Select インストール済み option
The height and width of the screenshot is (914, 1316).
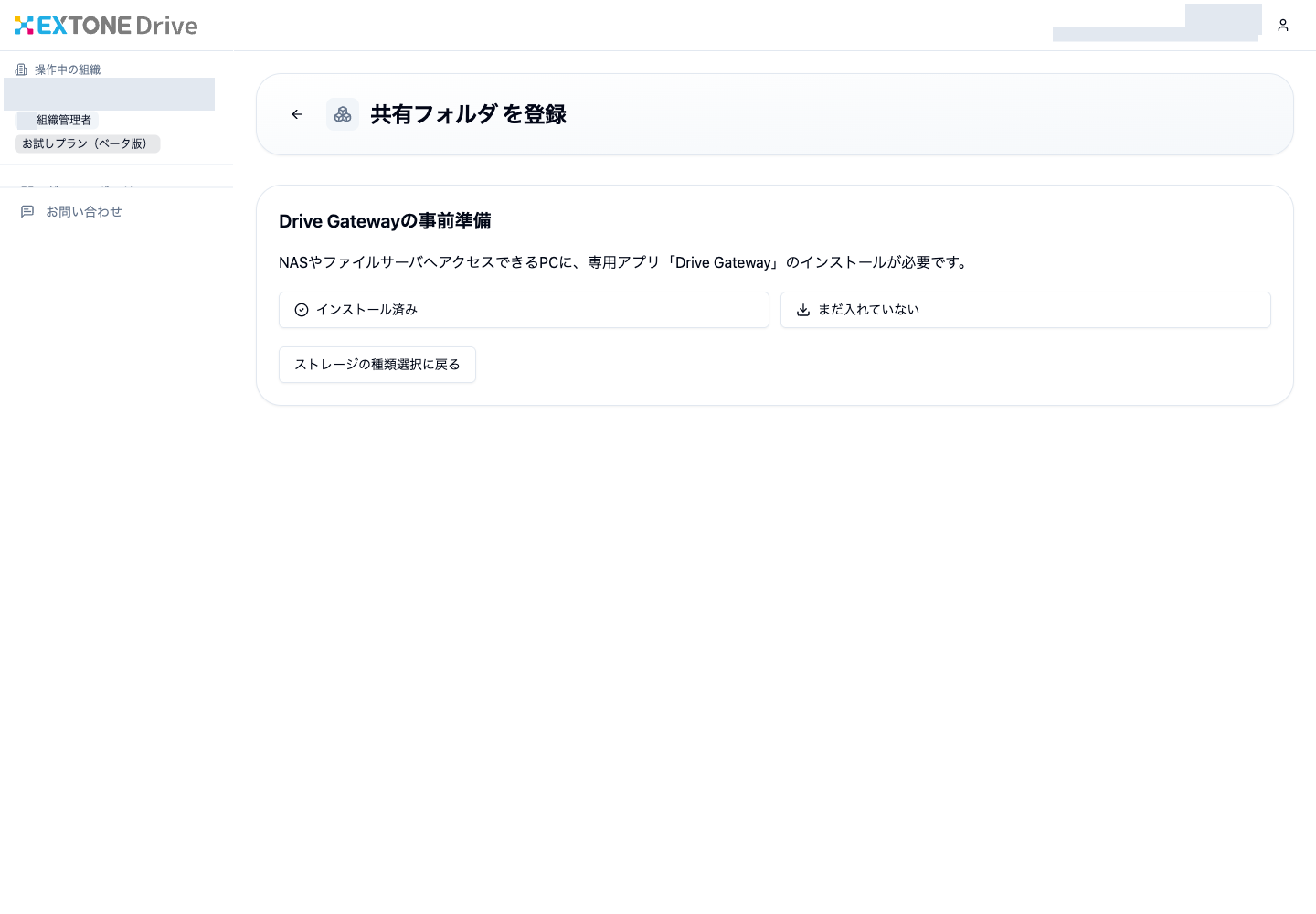pos(524,310)
